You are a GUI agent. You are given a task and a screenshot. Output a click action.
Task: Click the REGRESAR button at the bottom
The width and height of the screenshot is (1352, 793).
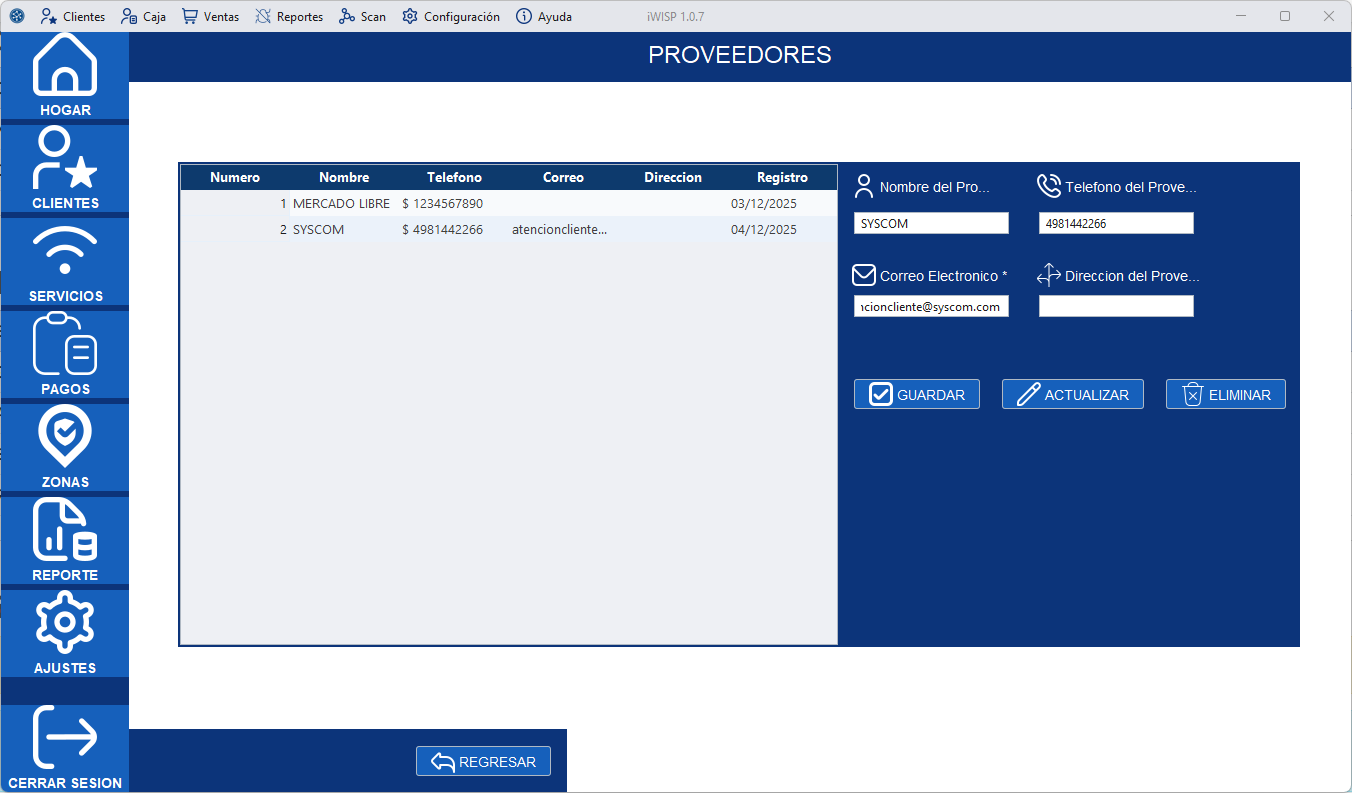click(x=483, y=760)
